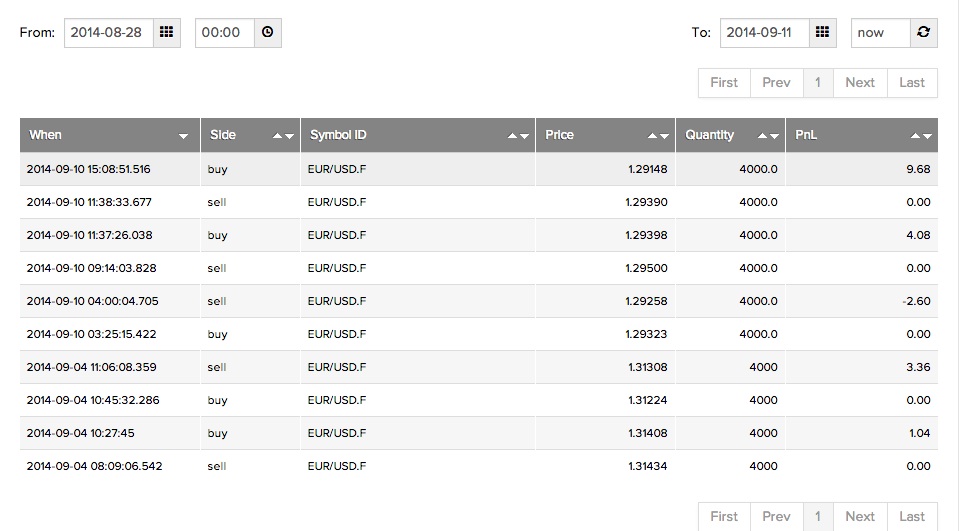
Task: Sort the Symbol ID column using its arrows
Action: [518, 136]
